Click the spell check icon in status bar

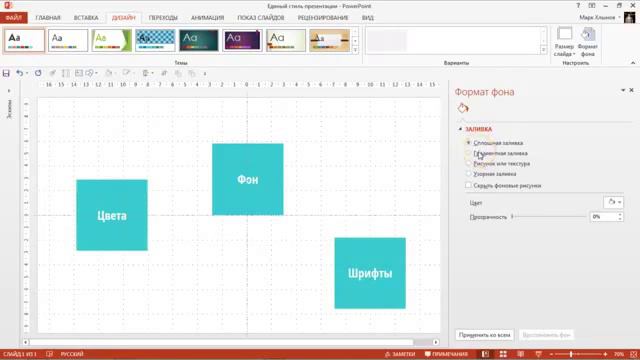coord(49,354)
